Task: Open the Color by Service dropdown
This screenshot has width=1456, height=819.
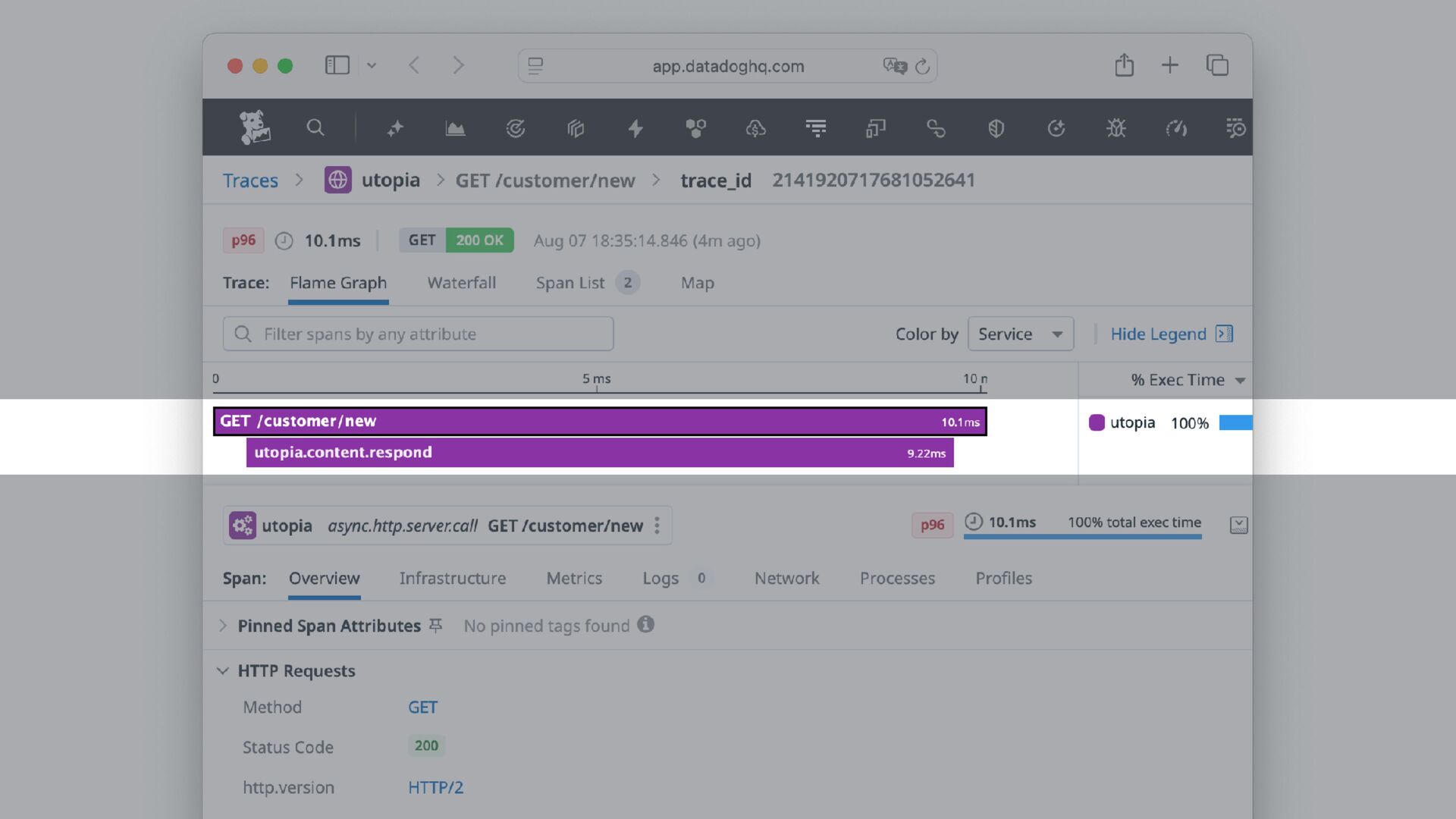Action: (1020, 334)
